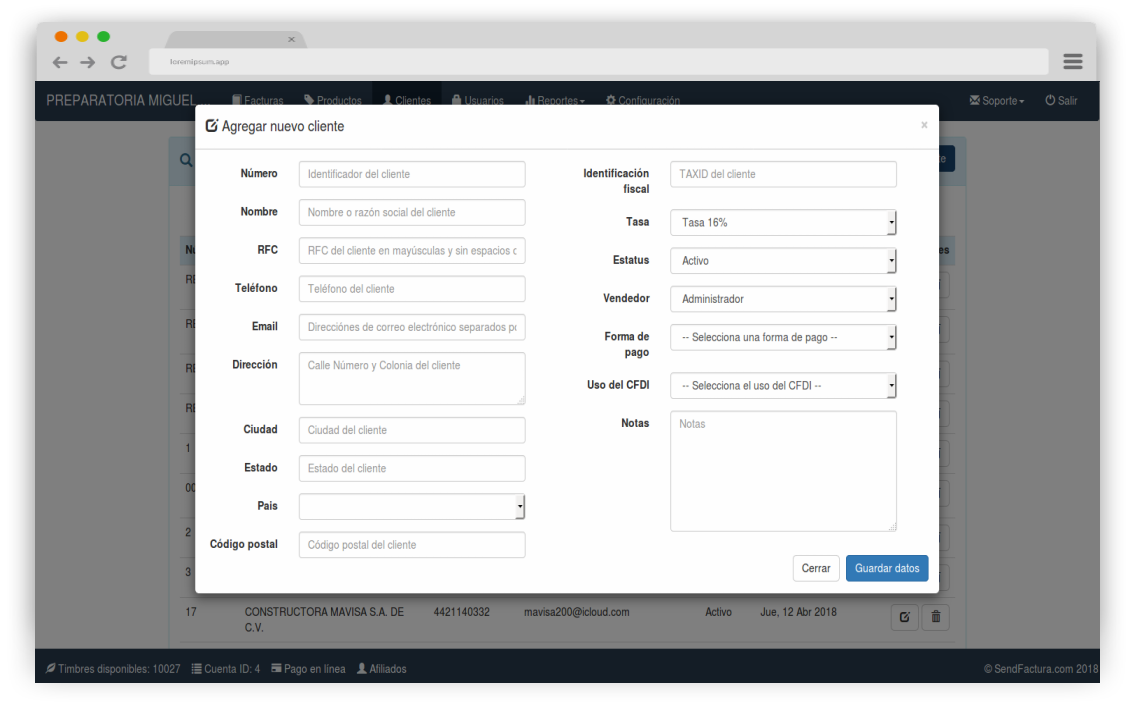The image size is (1148, 720).
Task: Open the Soporte menu
Action: (x=997, y=101)
